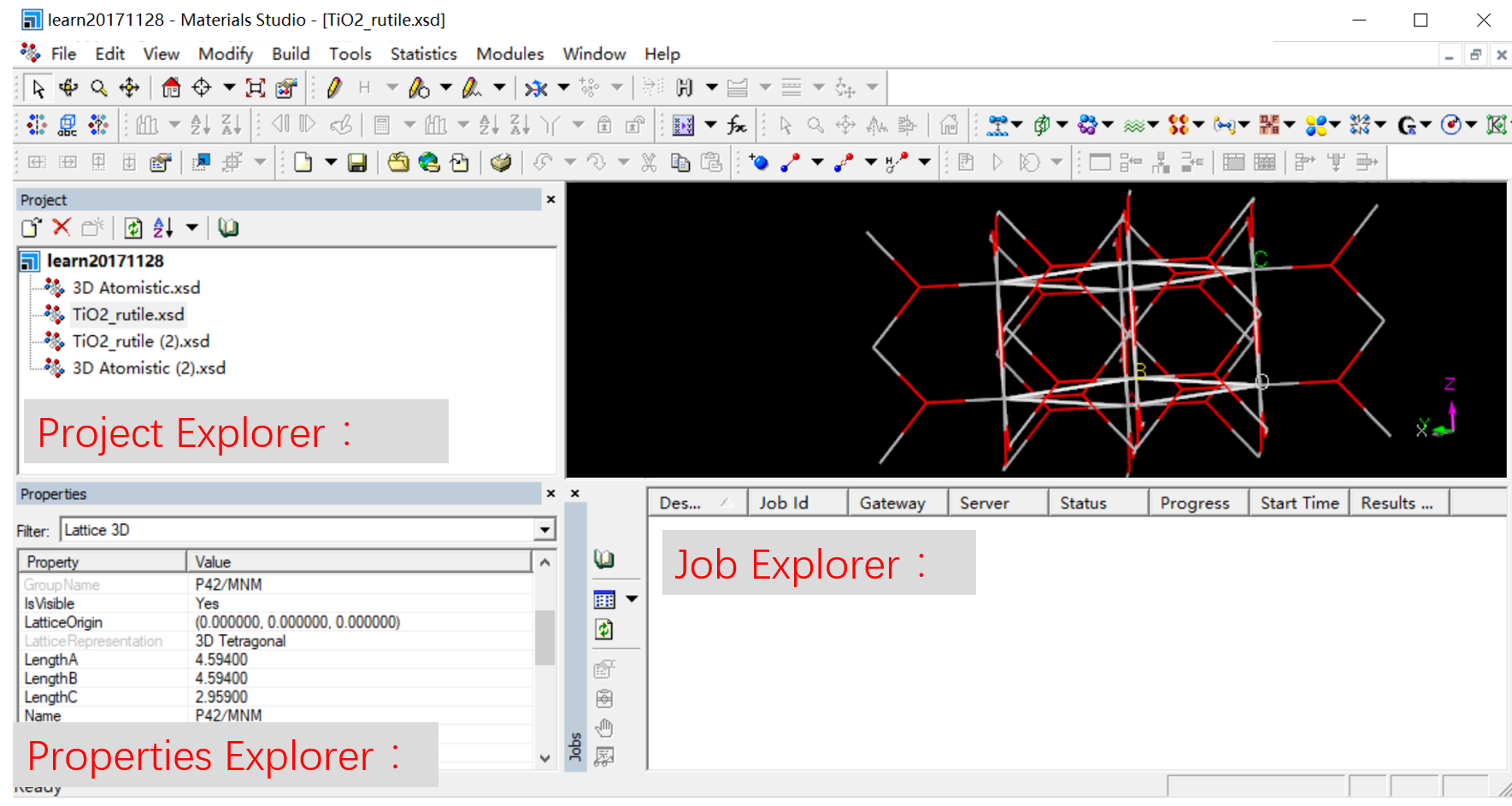Expand the New document dropdown arrow
Viewport: 1512px width, 806px height.
coord(330,162)
